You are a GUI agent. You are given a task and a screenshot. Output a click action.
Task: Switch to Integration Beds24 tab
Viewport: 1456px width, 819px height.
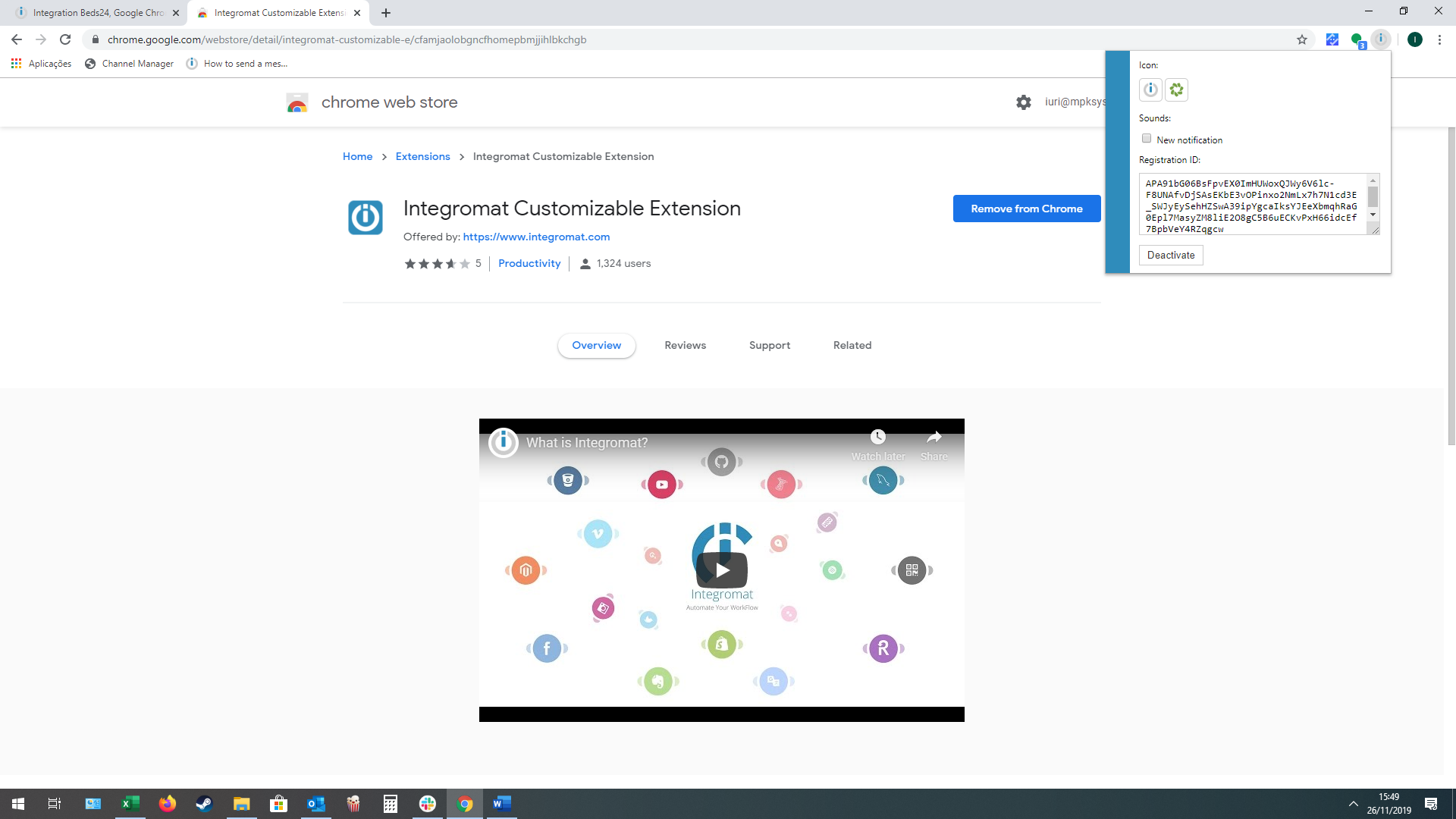click(97, 13)
